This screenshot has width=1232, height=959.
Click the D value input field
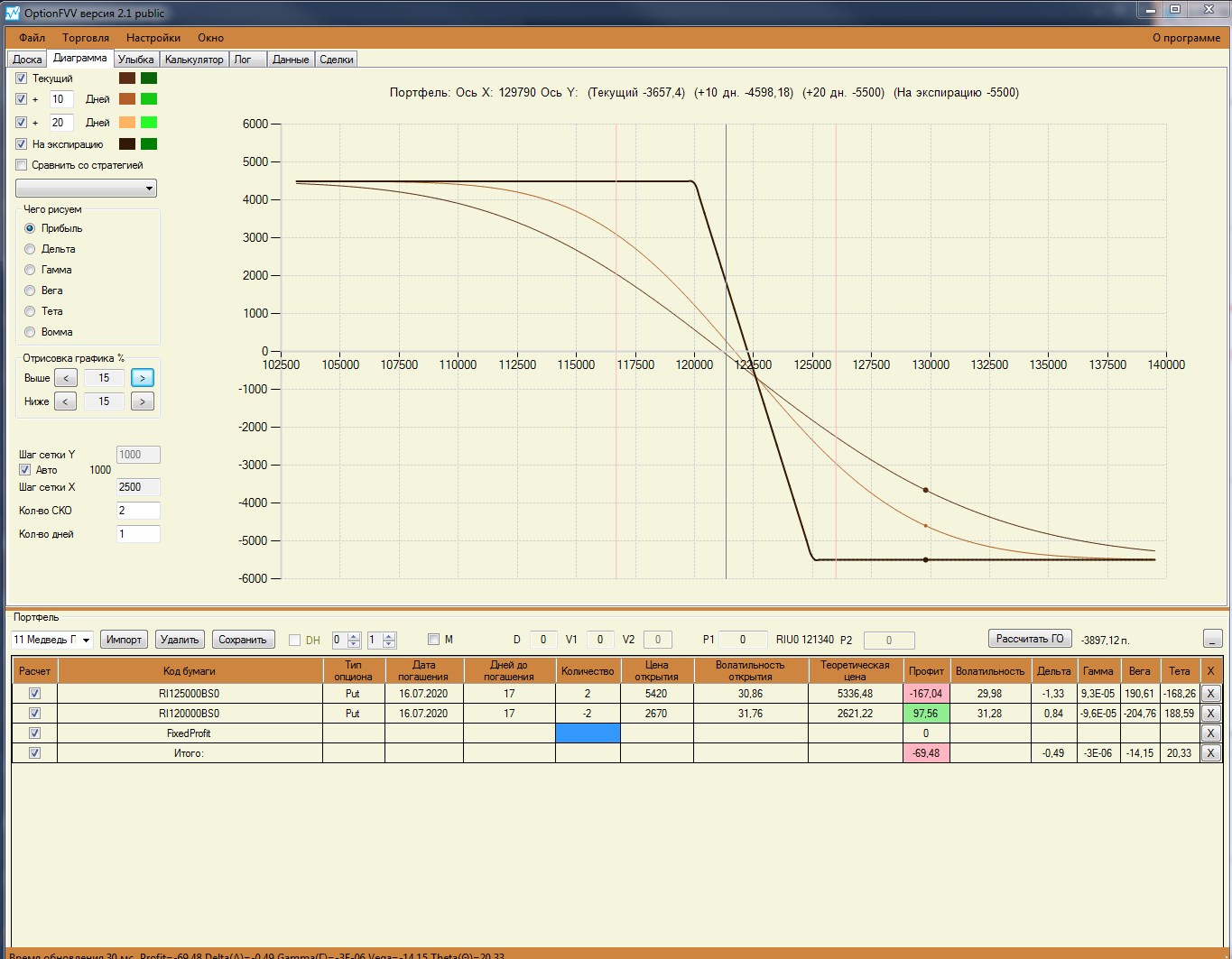pyautogui.click(x=543, y=640)
